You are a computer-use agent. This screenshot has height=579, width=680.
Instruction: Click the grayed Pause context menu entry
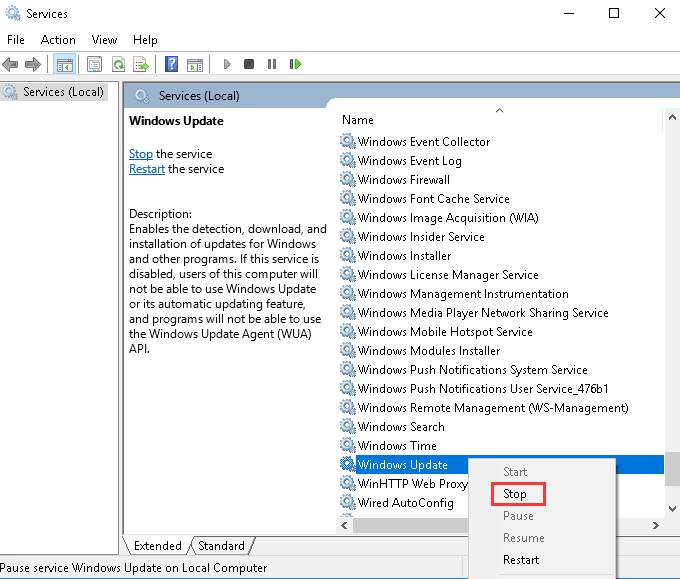518,516
